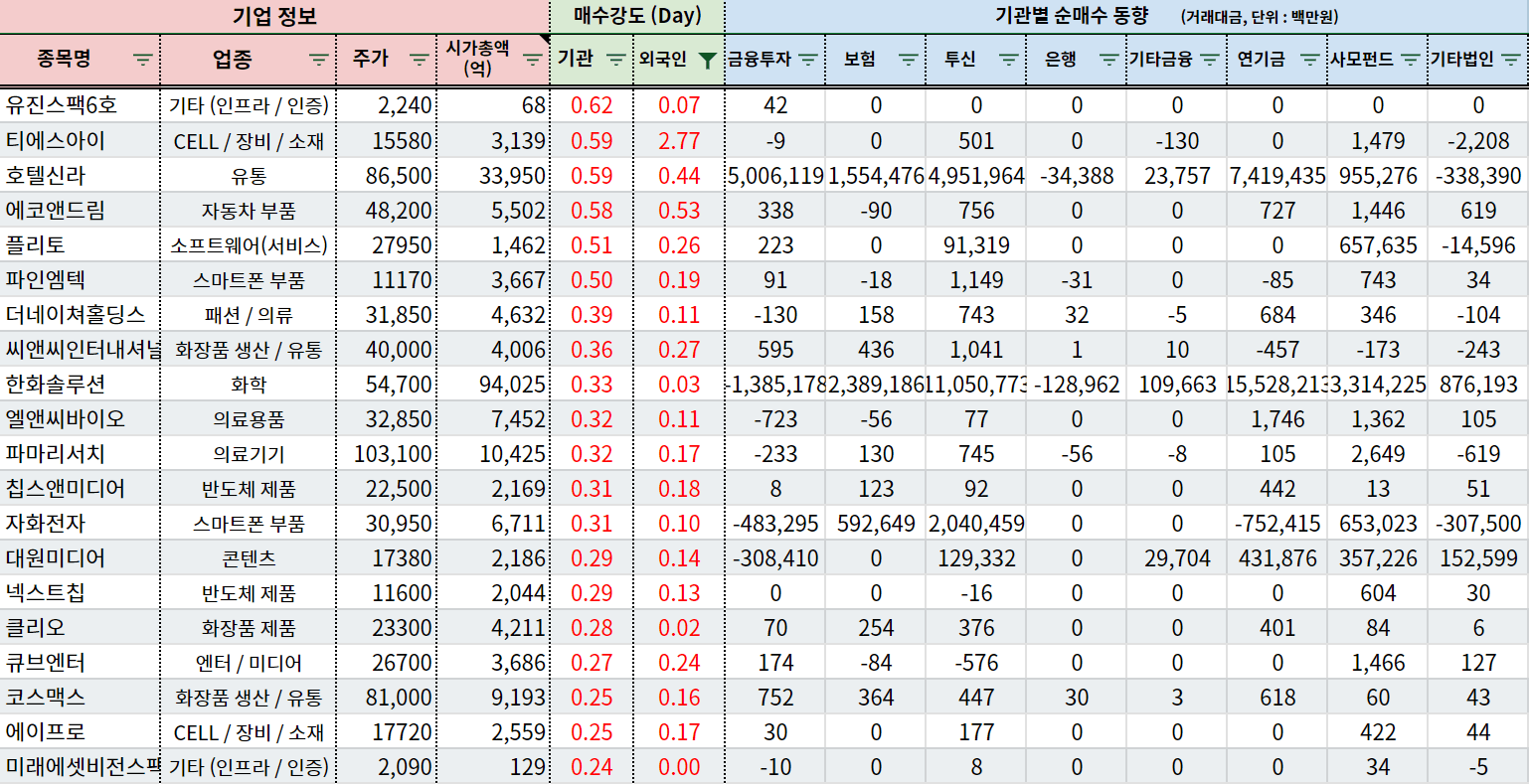Open filter dropdown for 기타금융 column

(1210, 60)
